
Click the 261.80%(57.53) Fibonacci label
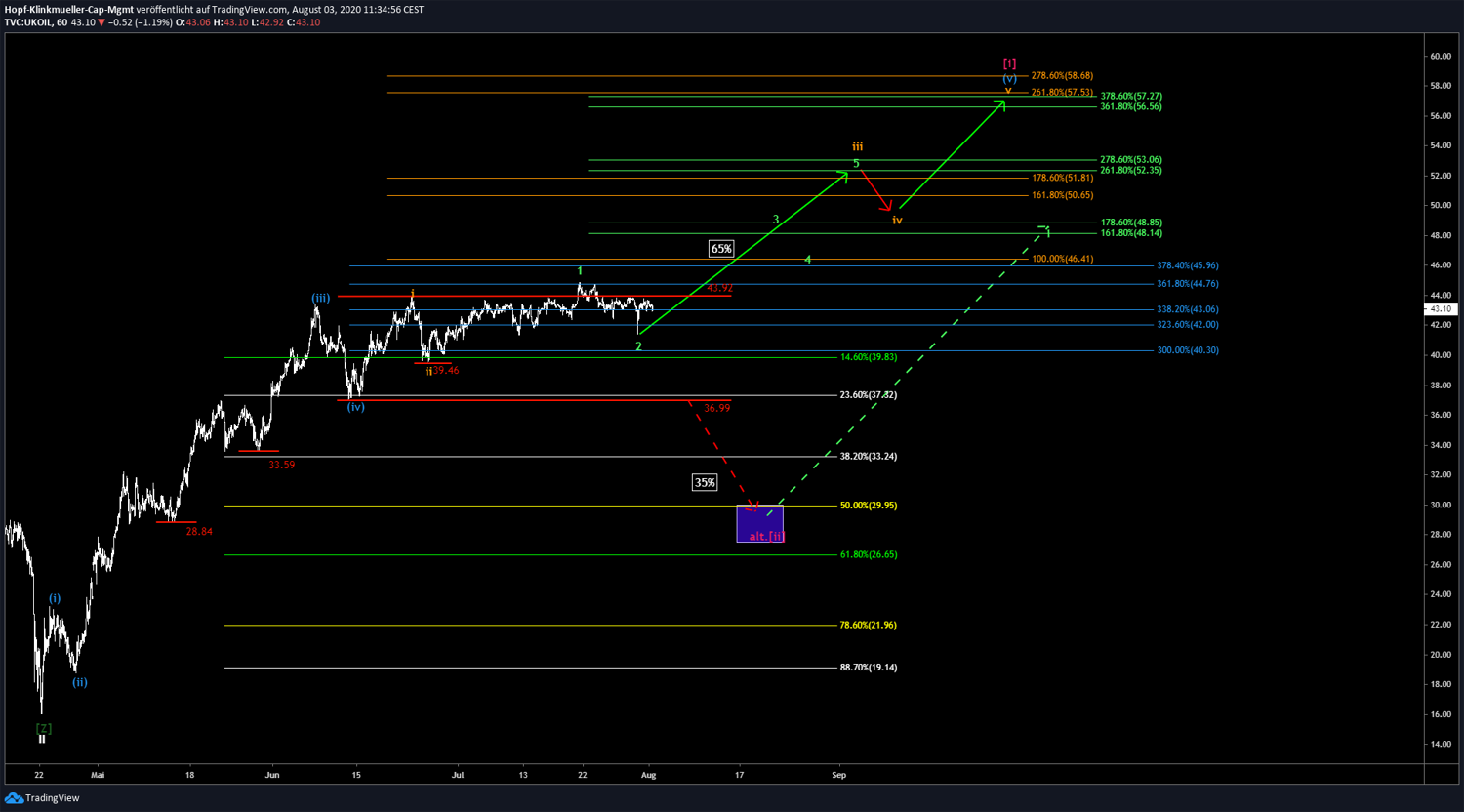(1062, 92)
